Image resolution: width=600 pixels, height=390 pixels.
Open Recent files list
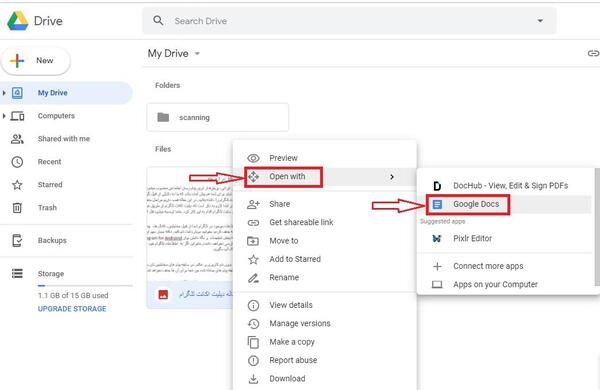pyautogui.click(x=49, y=162)
